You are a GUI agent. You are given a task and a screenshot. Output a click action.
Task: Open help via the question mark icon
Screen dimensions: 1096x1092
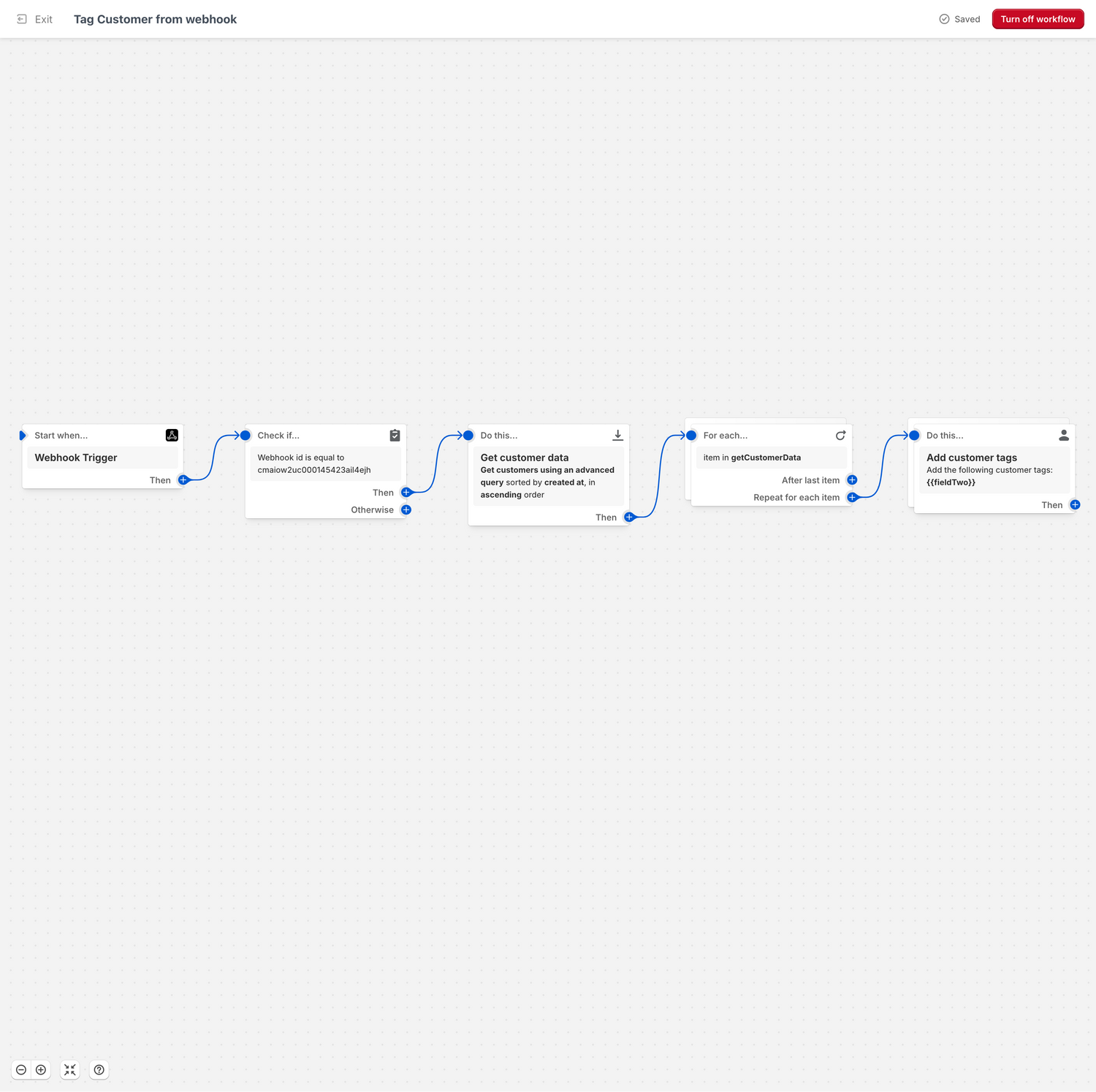(99, 1069)
